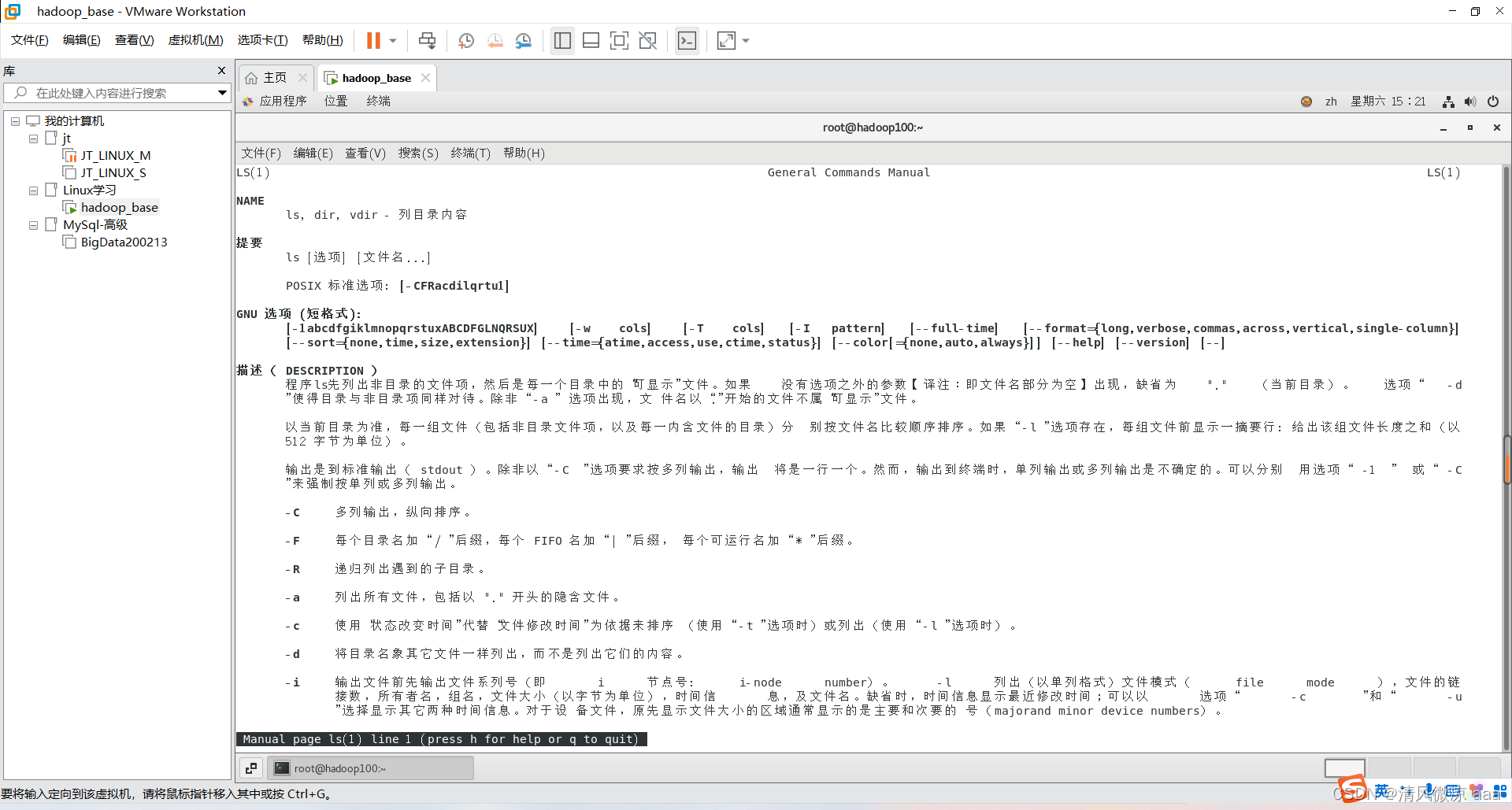Open terminal 编辑(E) menu
Image resolution: width=1512 pixels, height=810 pixels.
tap(313, 153)
